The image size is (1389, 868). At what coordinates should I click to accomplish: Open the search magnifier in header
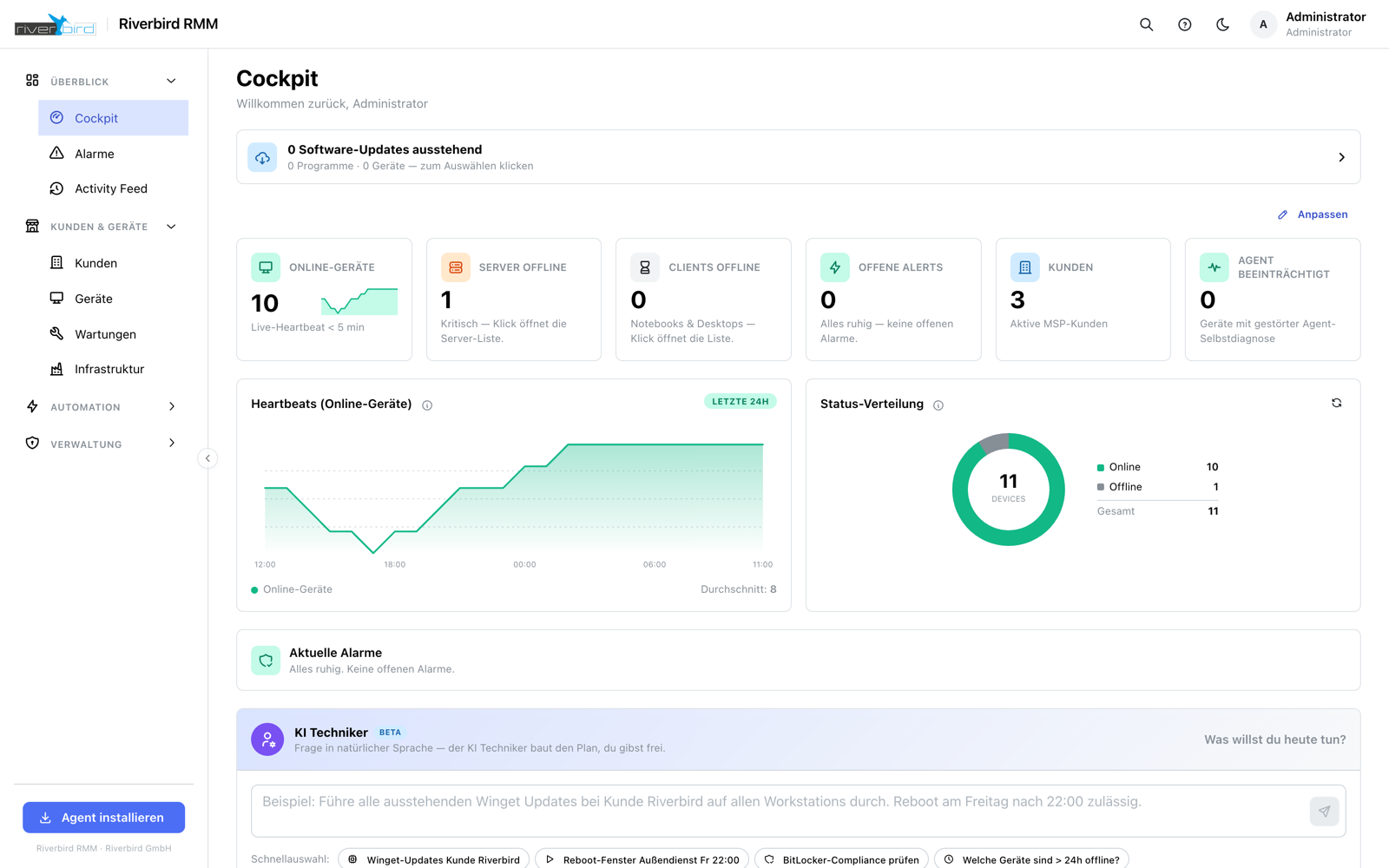pyautogui.click(x=1146, y=24)
